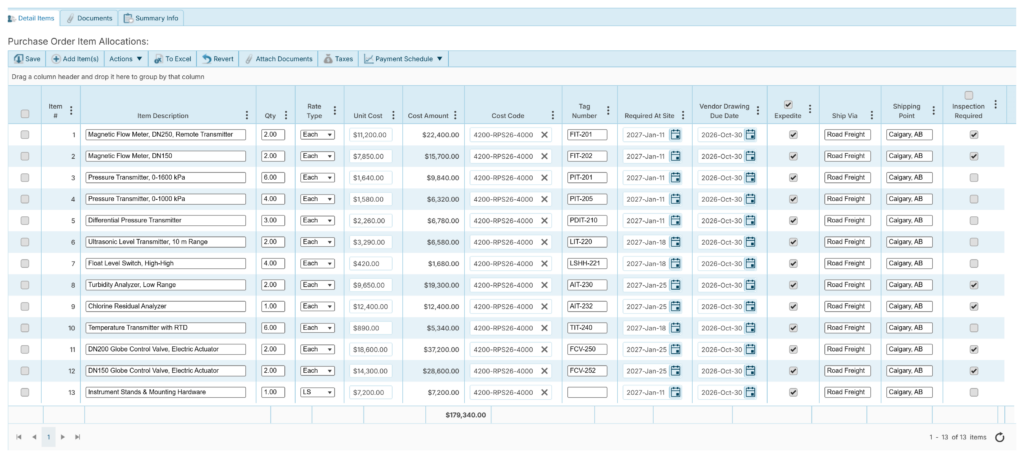Uncheck Expedite for Differential Pressure Transmitter

793,221
